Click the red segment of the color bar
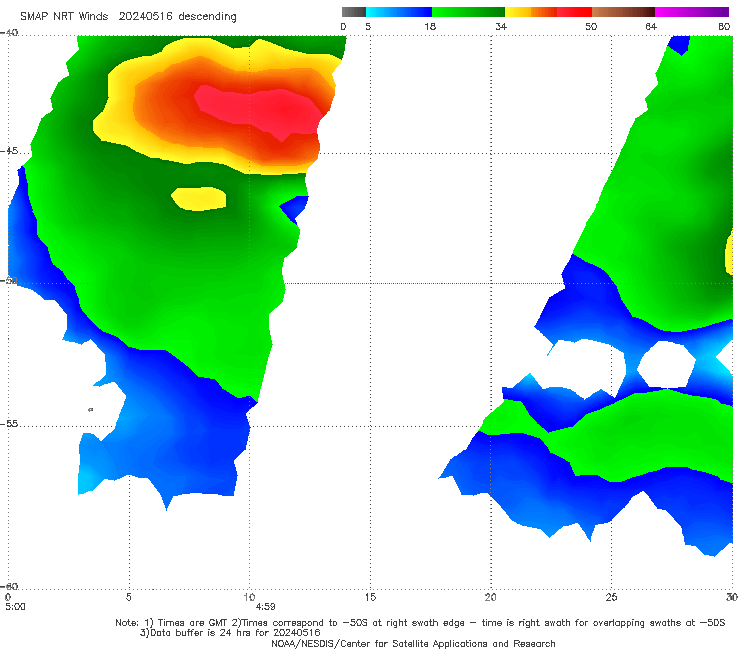Image resolution: width=740 pixels, height=650 pixels. 575,12
